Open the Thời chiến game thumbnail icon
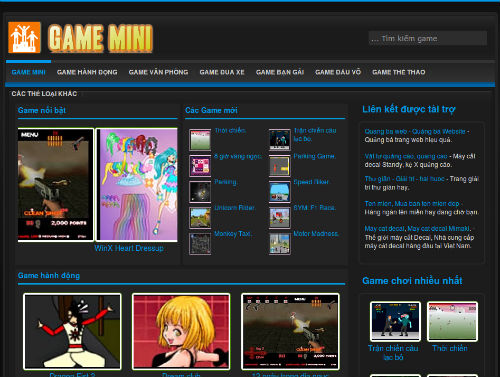 pos(200,140)
